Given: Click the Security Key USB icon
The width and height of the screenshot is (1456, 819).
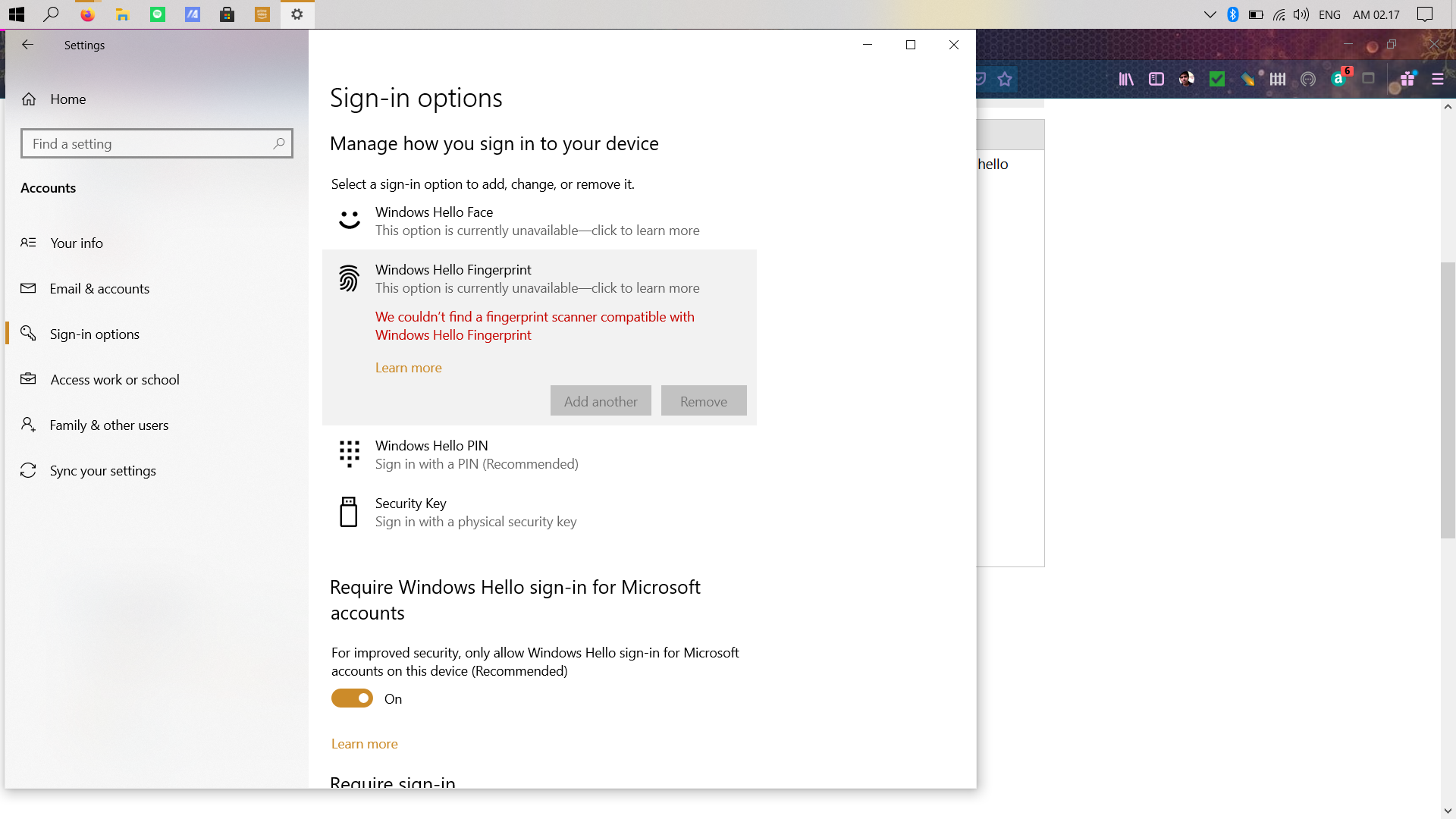Looking at the screenshot, I should pyautogui.click(x=349, y=512).
